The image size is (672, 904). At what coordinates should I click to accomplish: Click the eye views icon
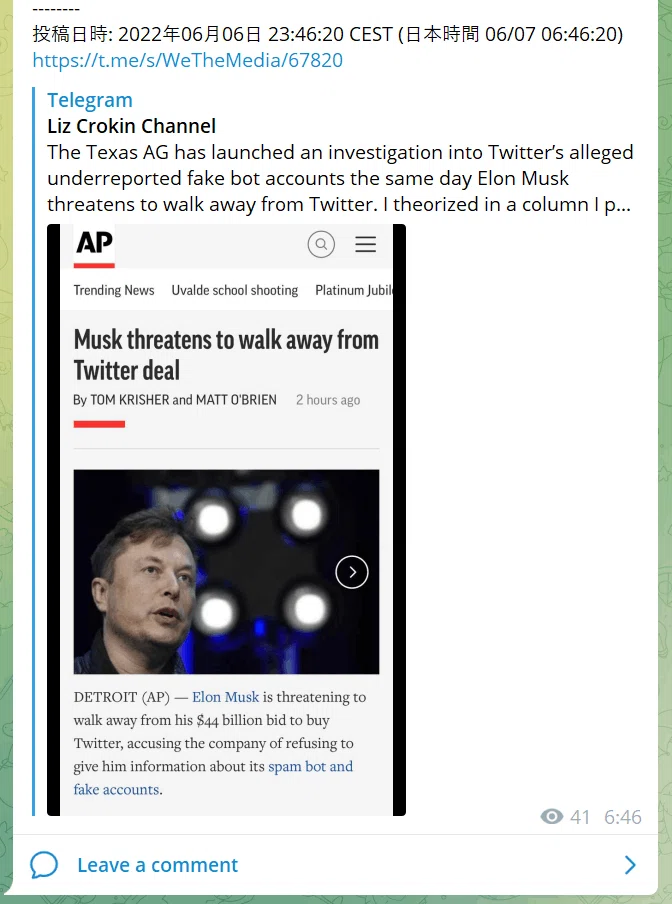pos(552,816)
